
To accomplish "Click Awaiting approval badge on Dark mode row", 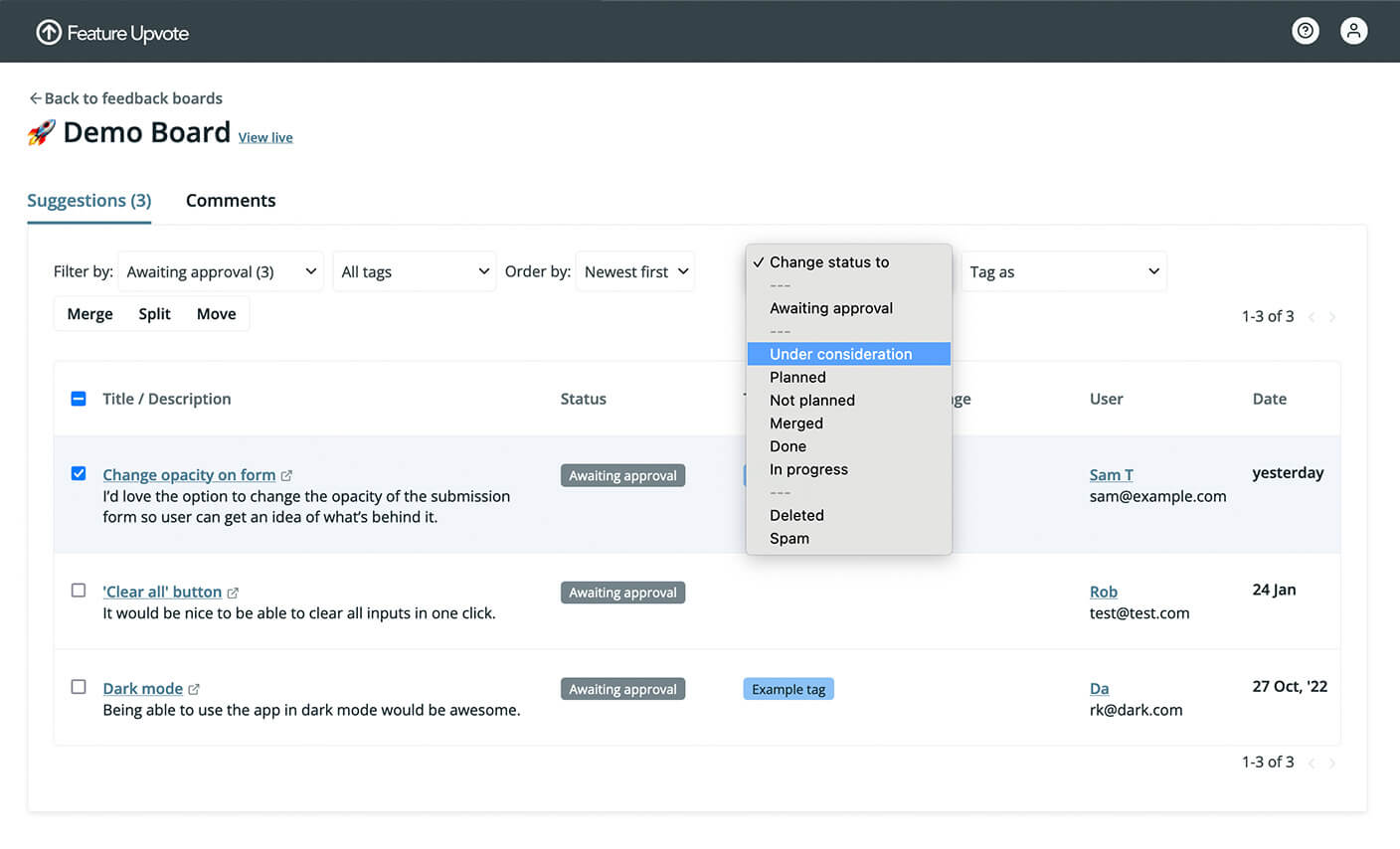I will (x=622, y=689).
